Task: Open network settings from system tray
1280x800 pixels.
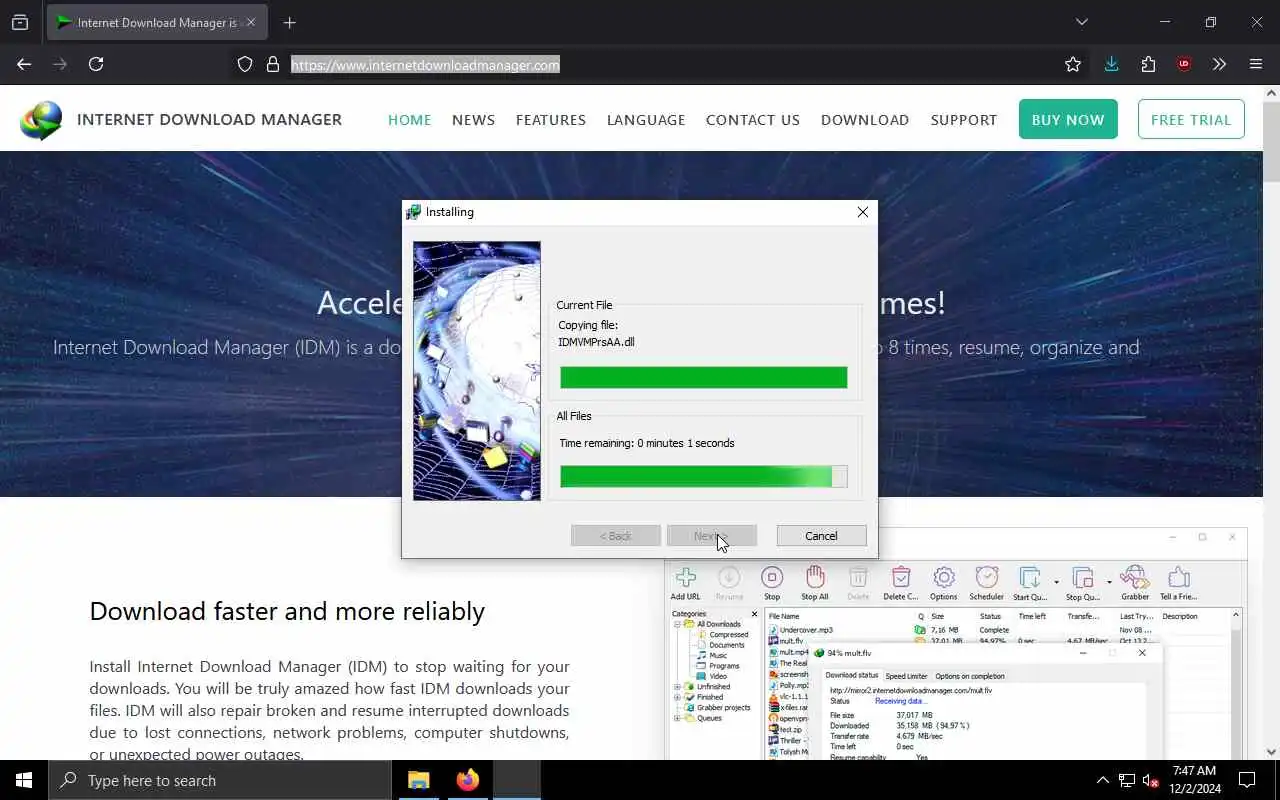Action: pos(1127,780)
